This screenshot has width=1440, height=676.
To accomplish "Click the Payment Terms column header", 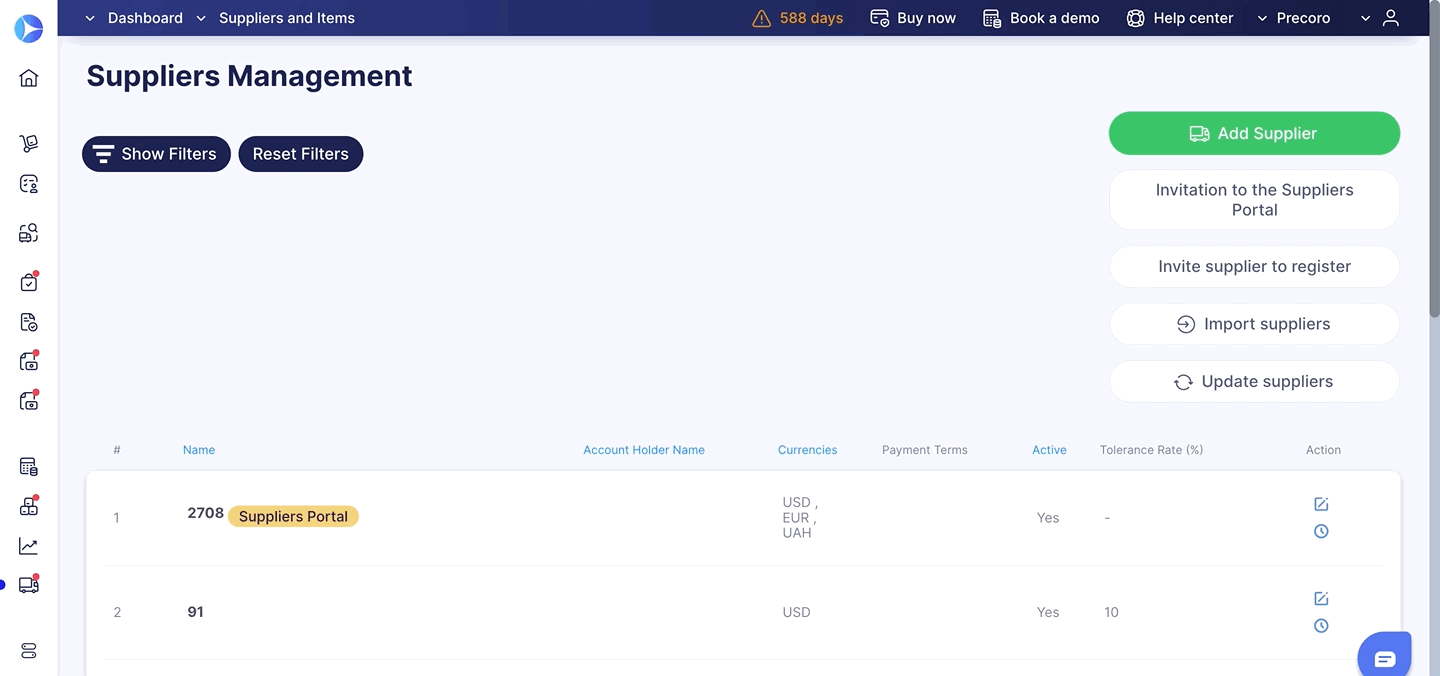I will click(x=925, y=450).
